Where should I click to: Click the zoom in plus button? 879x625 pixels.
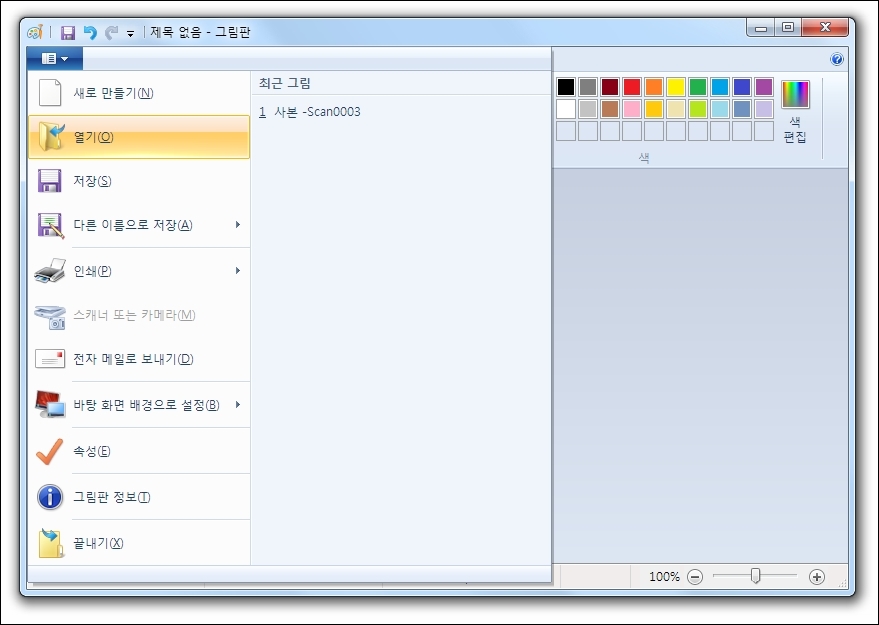(817, 576)
